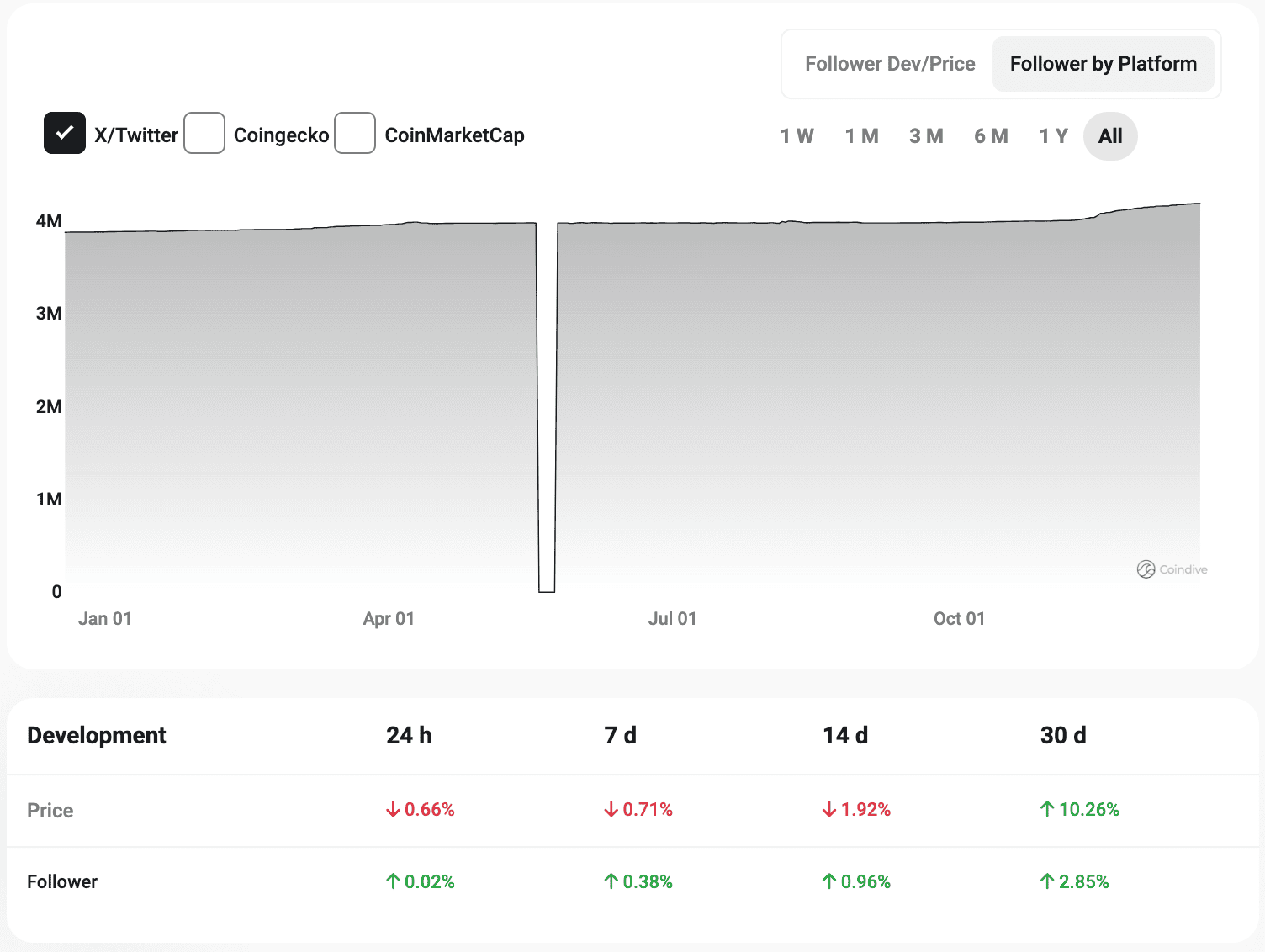The width and height of the screenshot is (1265, 952).
Task: Choose the 3 M time range
Action: (926, 136)
